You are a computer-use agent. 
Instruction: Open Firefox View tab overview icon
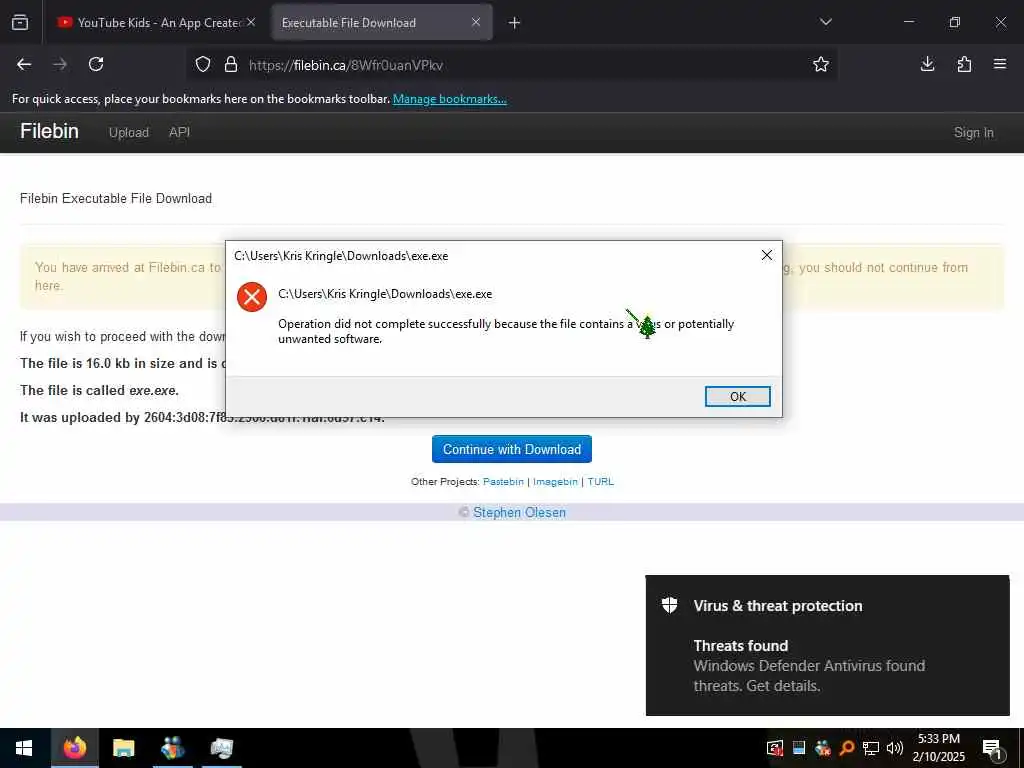pos(20,22)
